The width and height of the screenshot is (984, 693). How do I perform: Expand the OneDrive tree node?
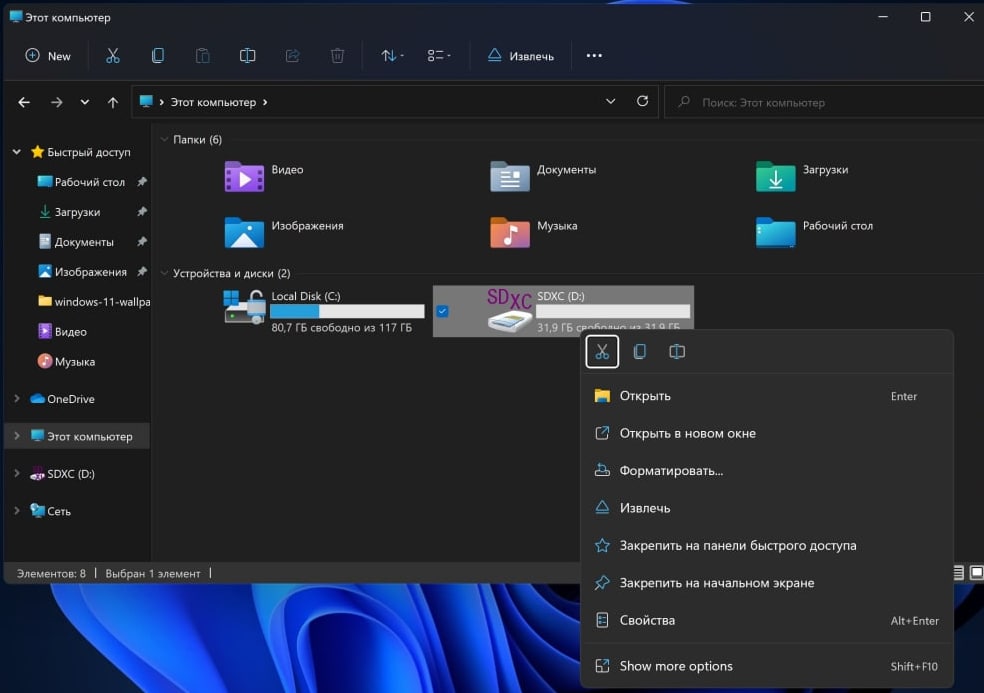(x=17, y=399)
